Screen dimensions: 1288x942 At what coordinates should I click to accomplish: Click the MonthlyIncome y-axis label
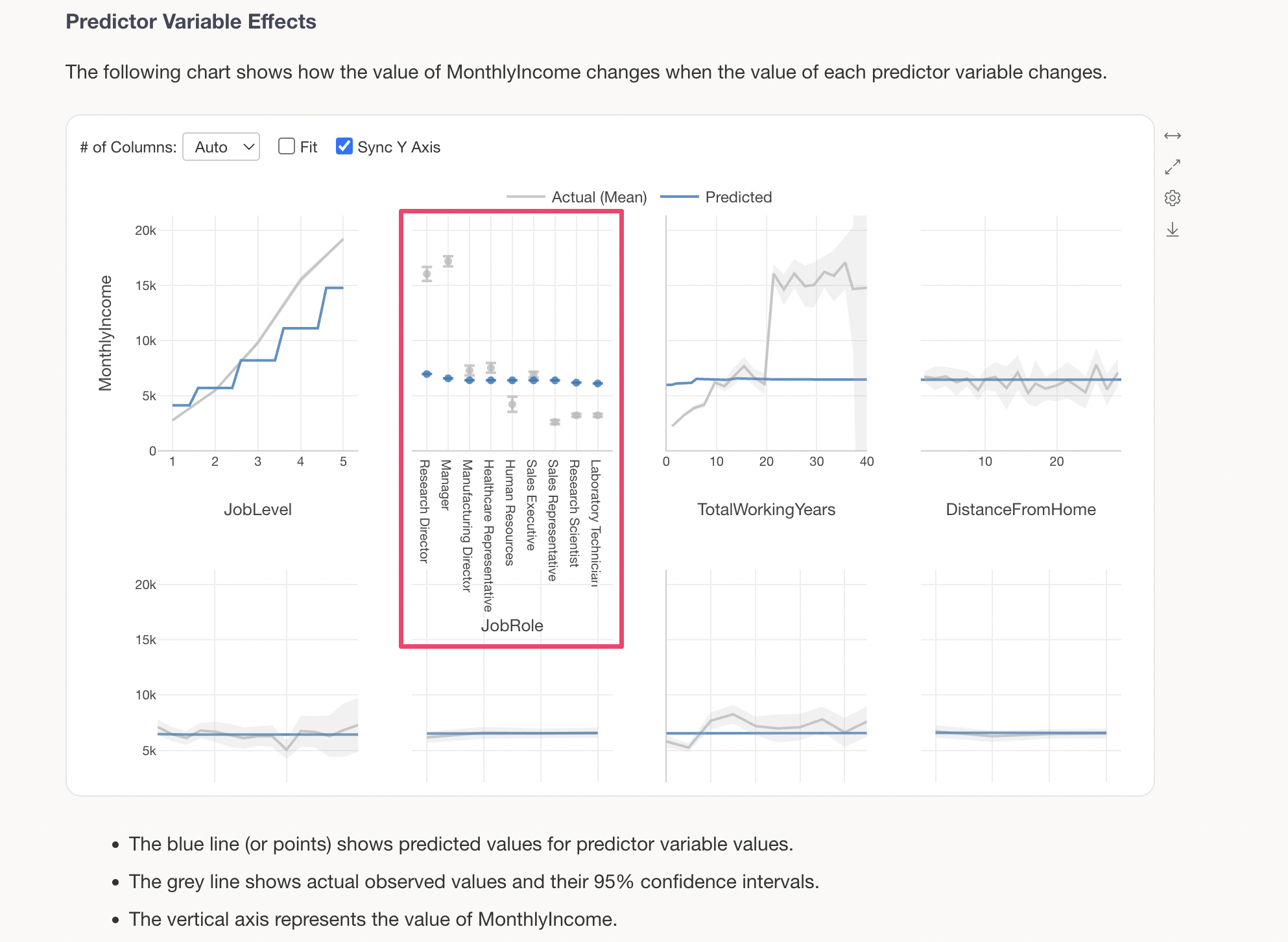pyautogui.click(x=105, y=333)
